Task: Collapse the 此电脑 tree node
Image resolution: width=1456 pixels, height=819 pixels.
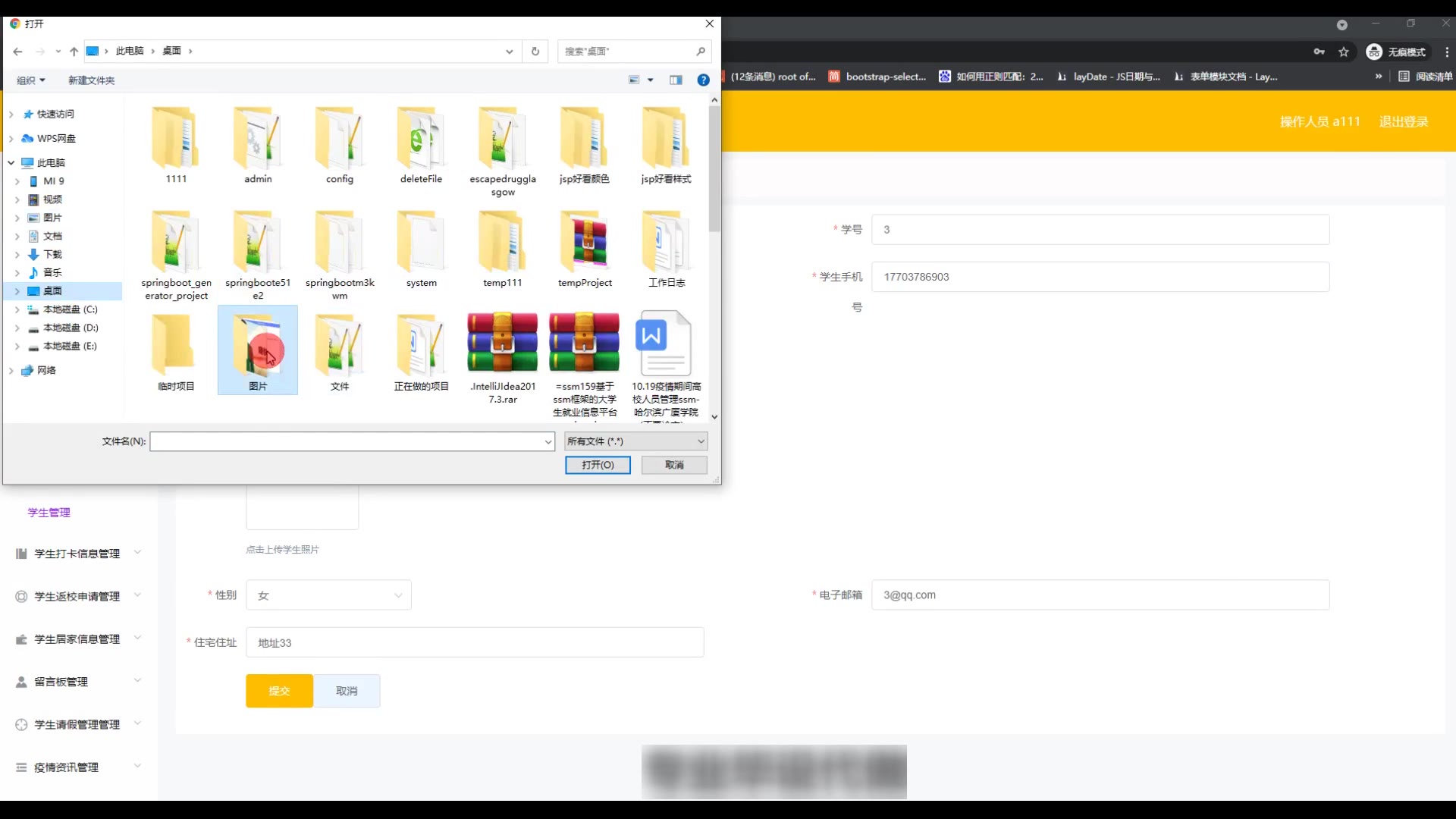Action: (11, 163)
